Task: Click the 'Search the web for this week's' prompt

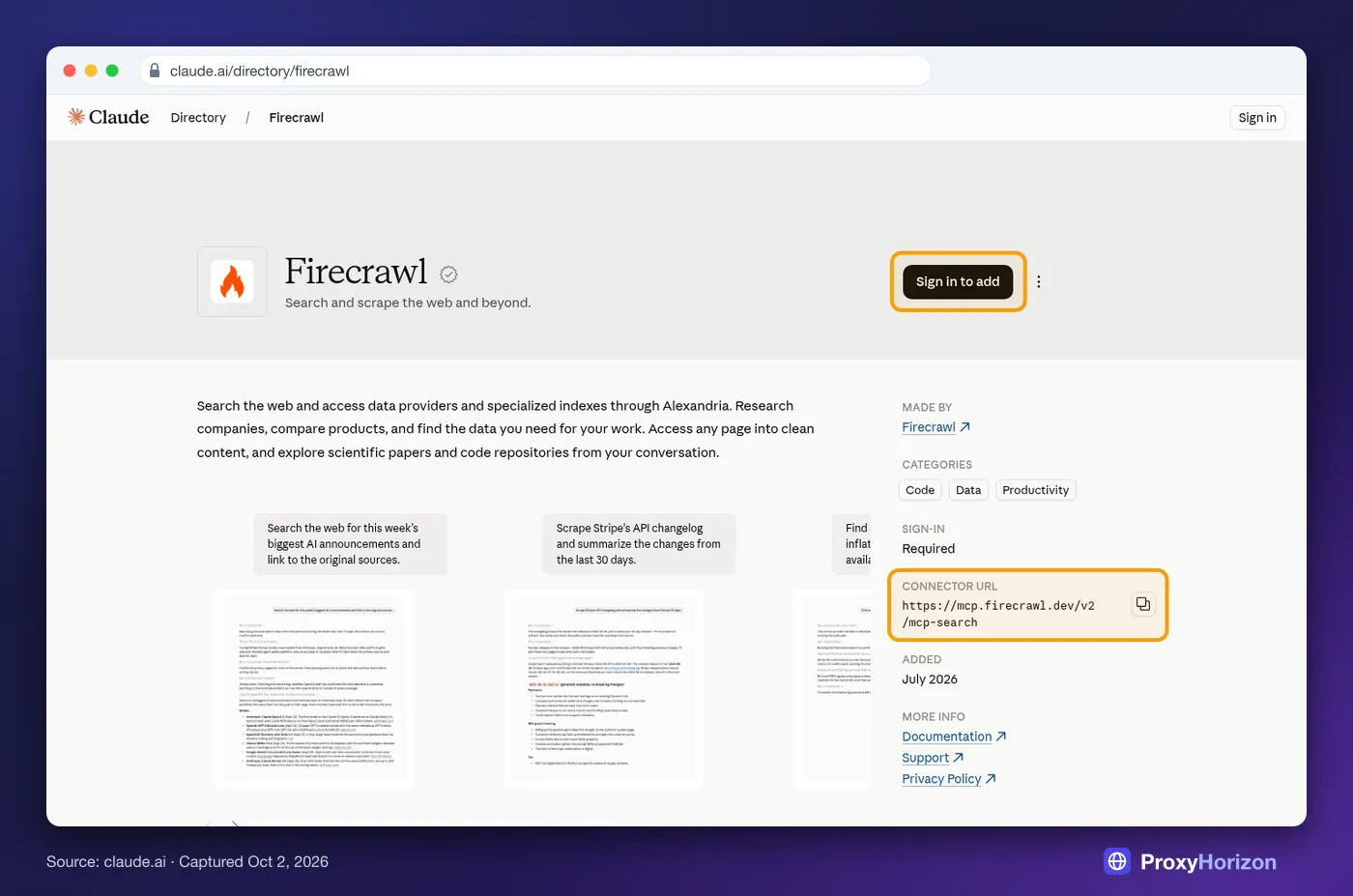Action: [x=351, y=544]
